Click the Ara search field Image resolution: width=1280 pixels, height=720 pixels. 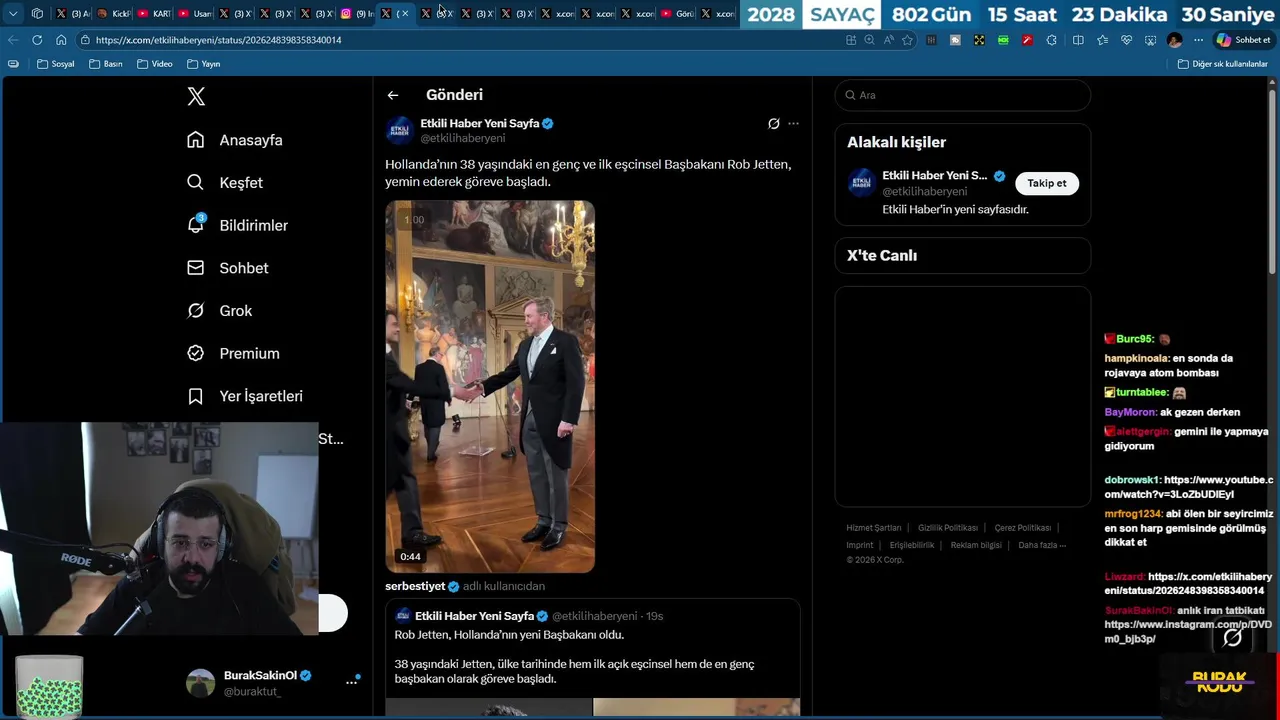click(x=963, y=95)
